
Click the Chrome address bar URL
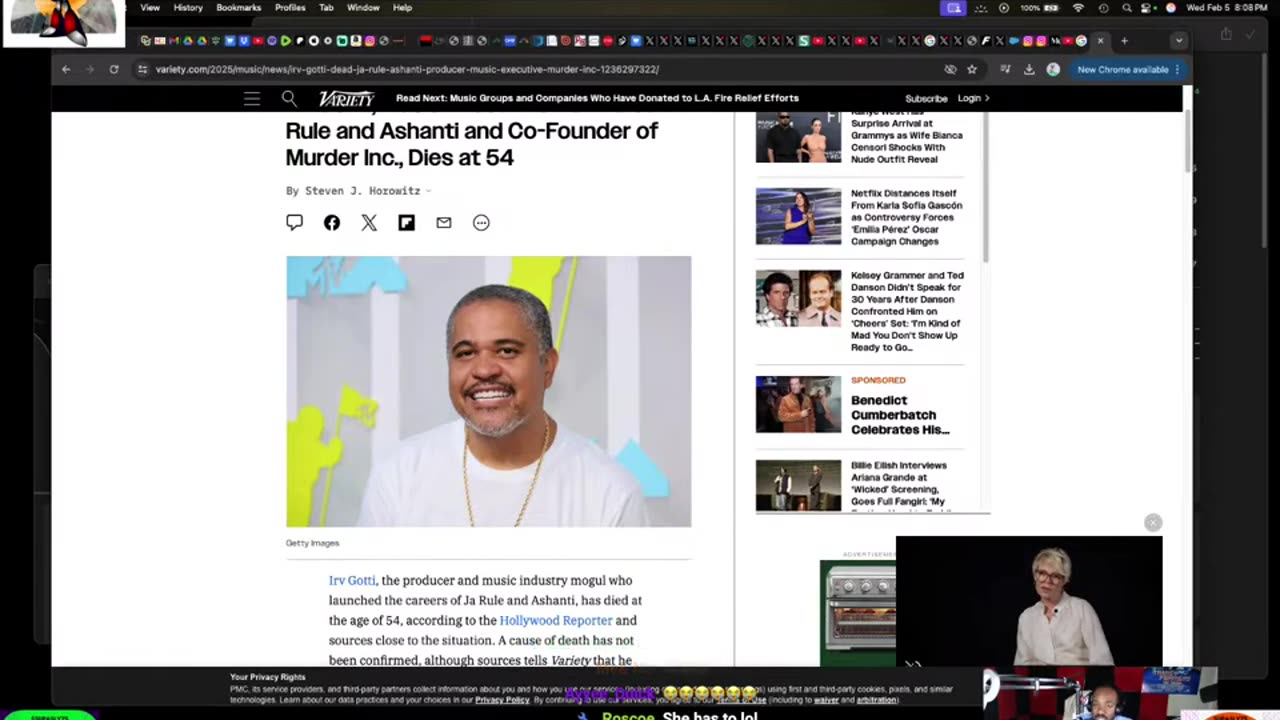(407, 69)
